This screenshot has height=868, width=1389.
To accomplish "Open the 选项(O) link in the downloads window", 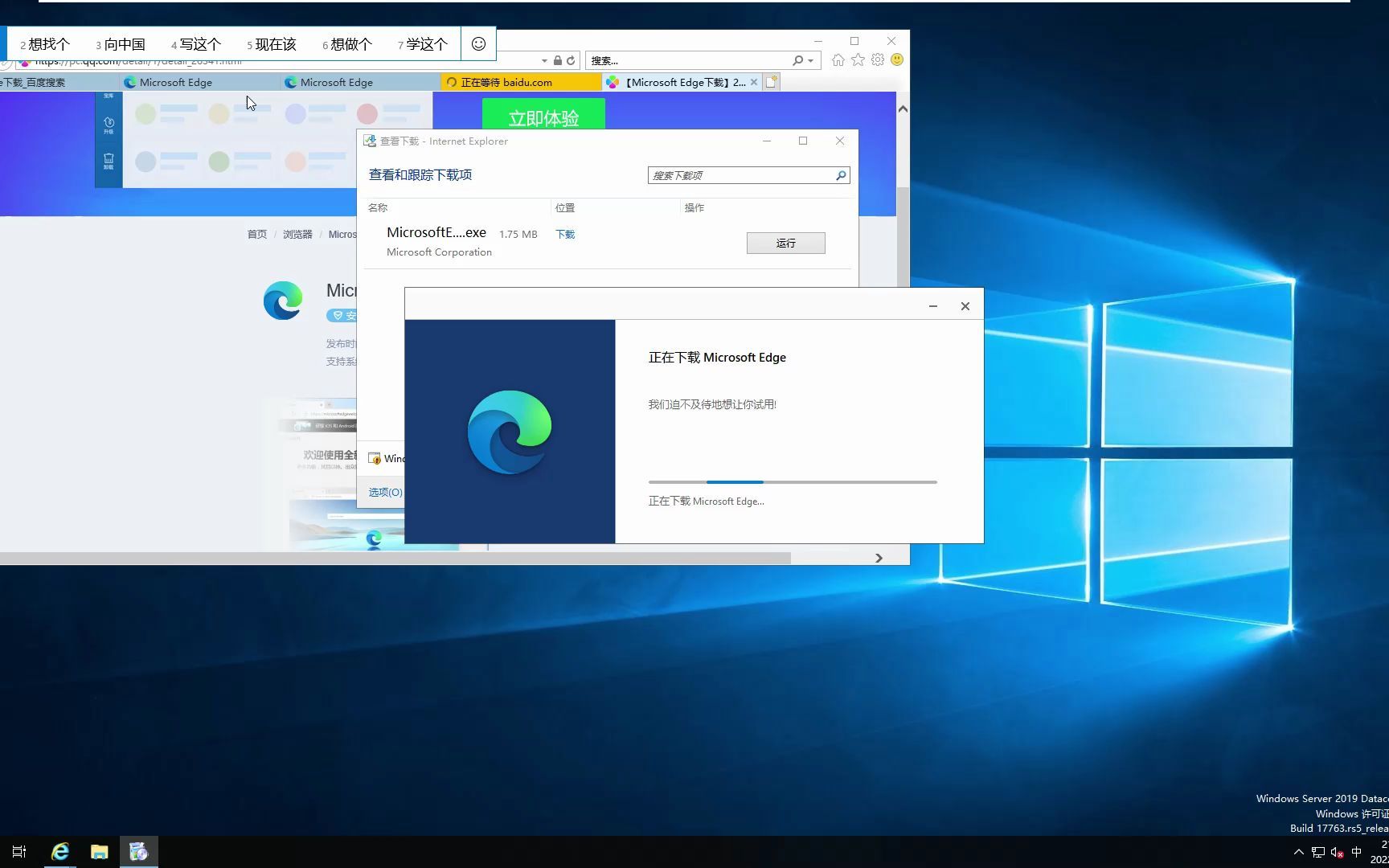I will click(386, 493).
